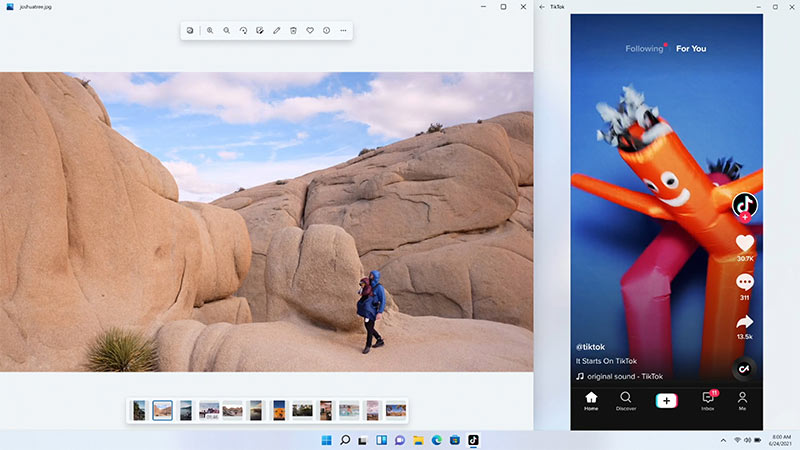Switch to the Following tab in TikTok
The height and width of the screenshot is (450, 800).
pos(644,48)
